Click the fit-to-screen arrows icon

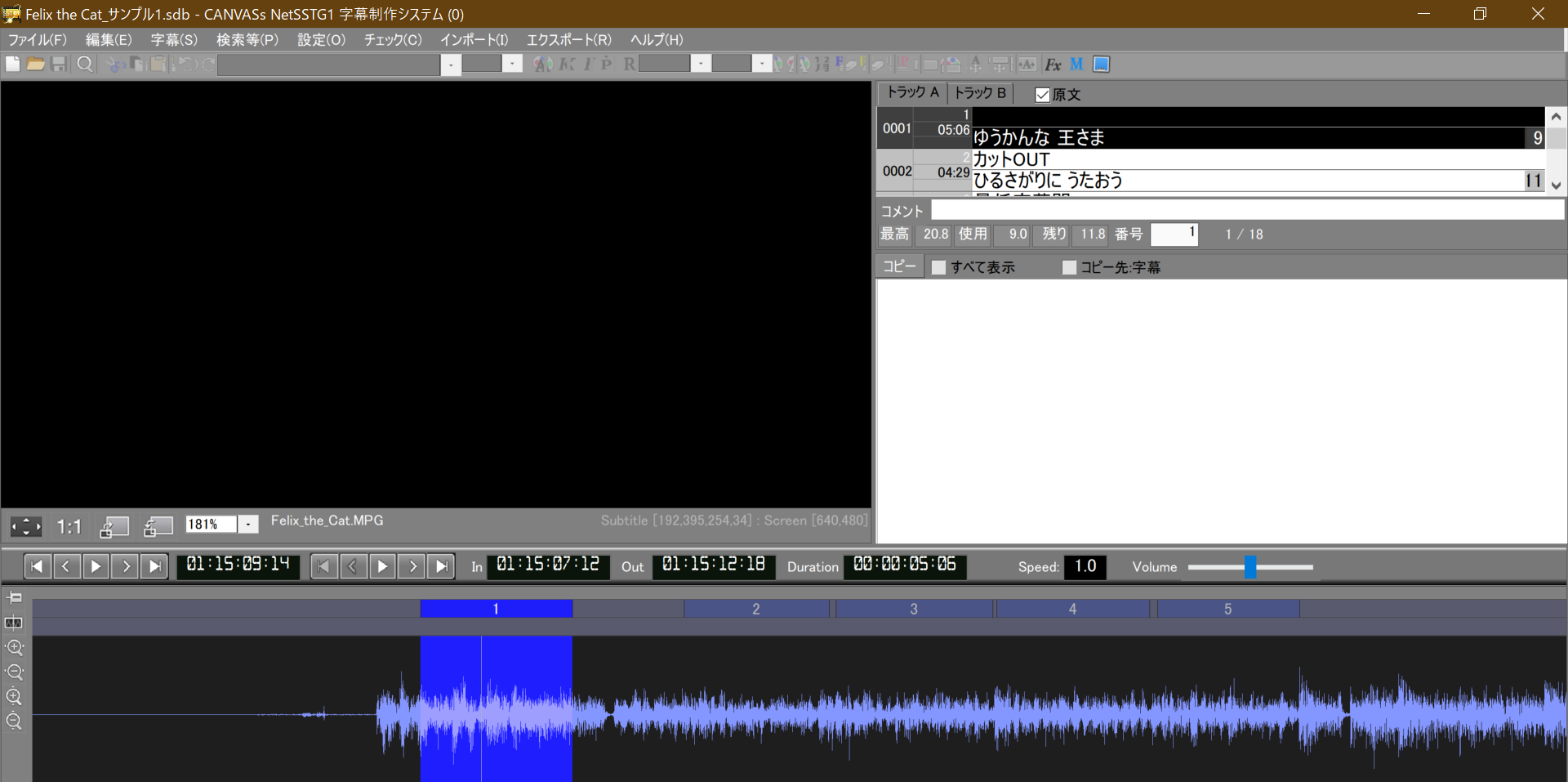(25, 527)
